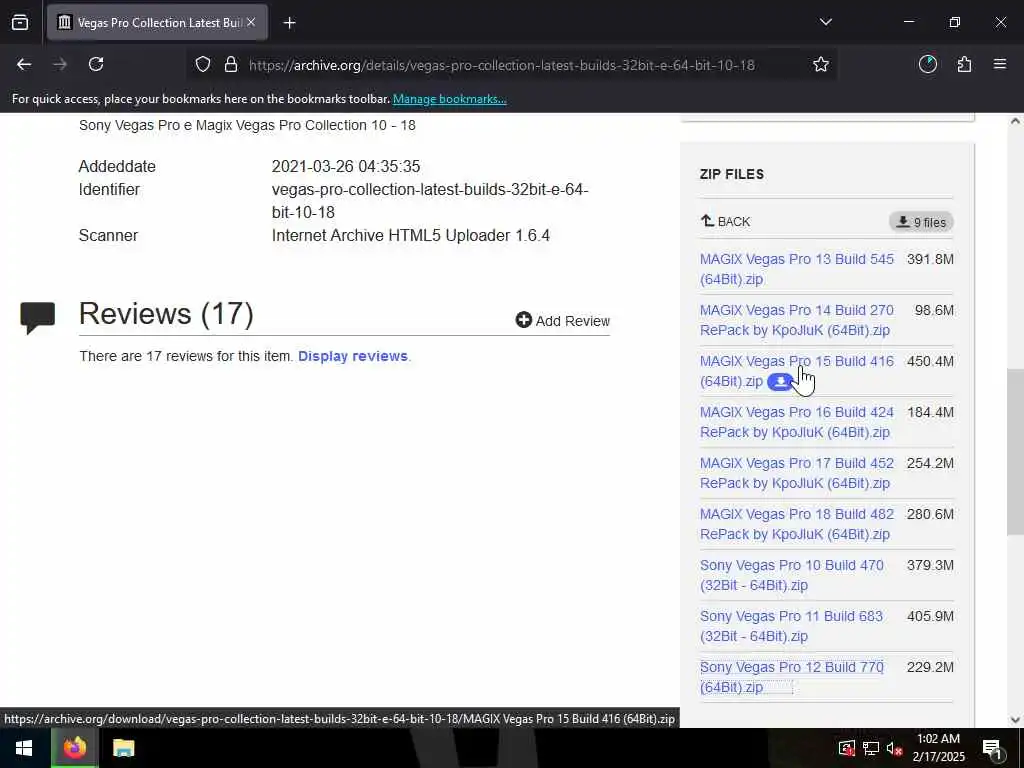1024x768 pixels.
Task: Open the Windows Start menu
Action: click(24, 748)
